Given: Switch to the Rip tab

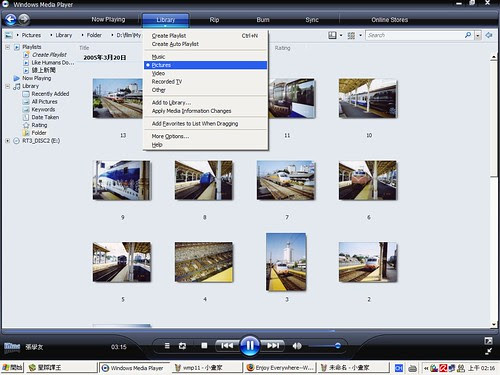Looking at the screenshot, I should (214, 20).
